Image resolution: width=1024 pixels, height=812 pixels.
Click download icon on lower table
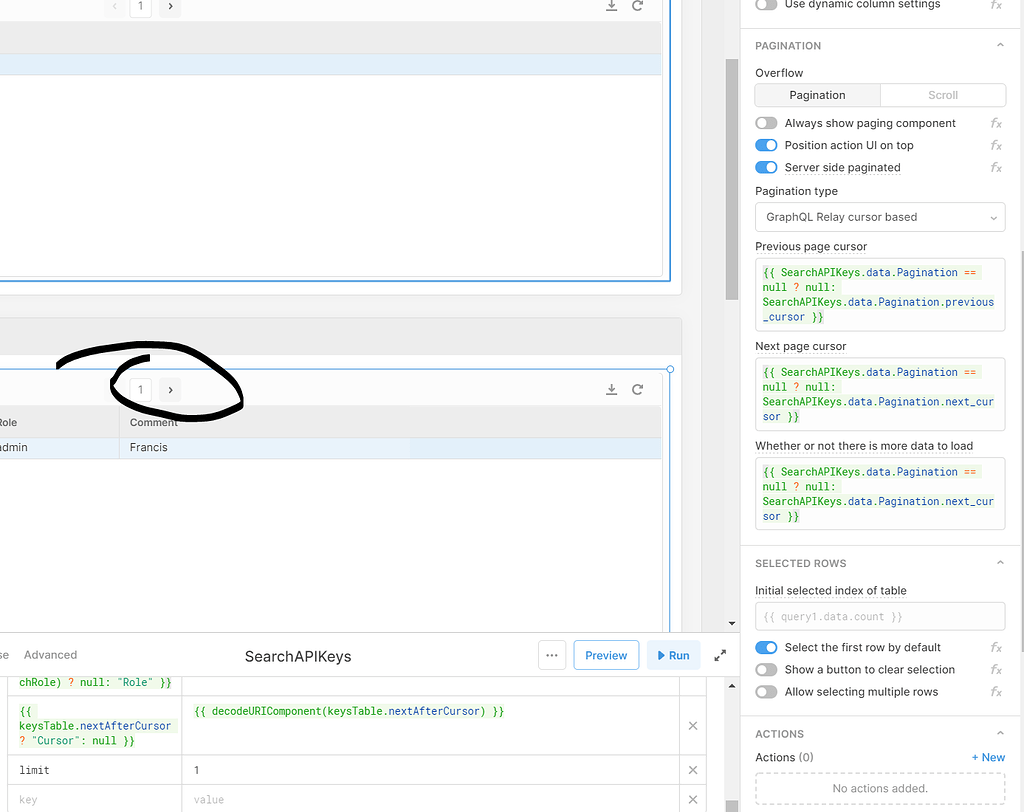(611, 389)
